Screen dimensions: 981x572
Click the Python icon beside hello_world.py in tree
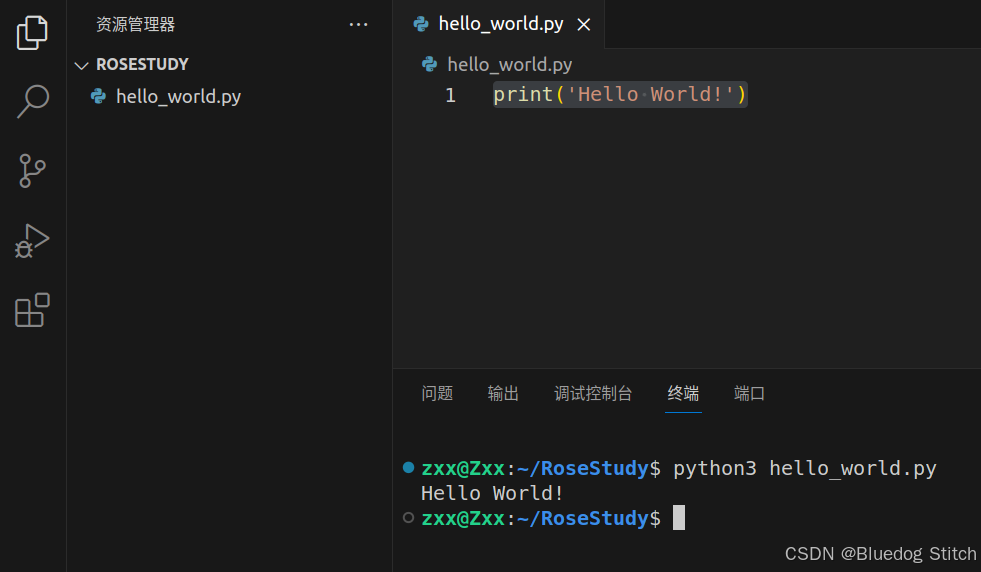pyautogui.click(x=98, y=96)
